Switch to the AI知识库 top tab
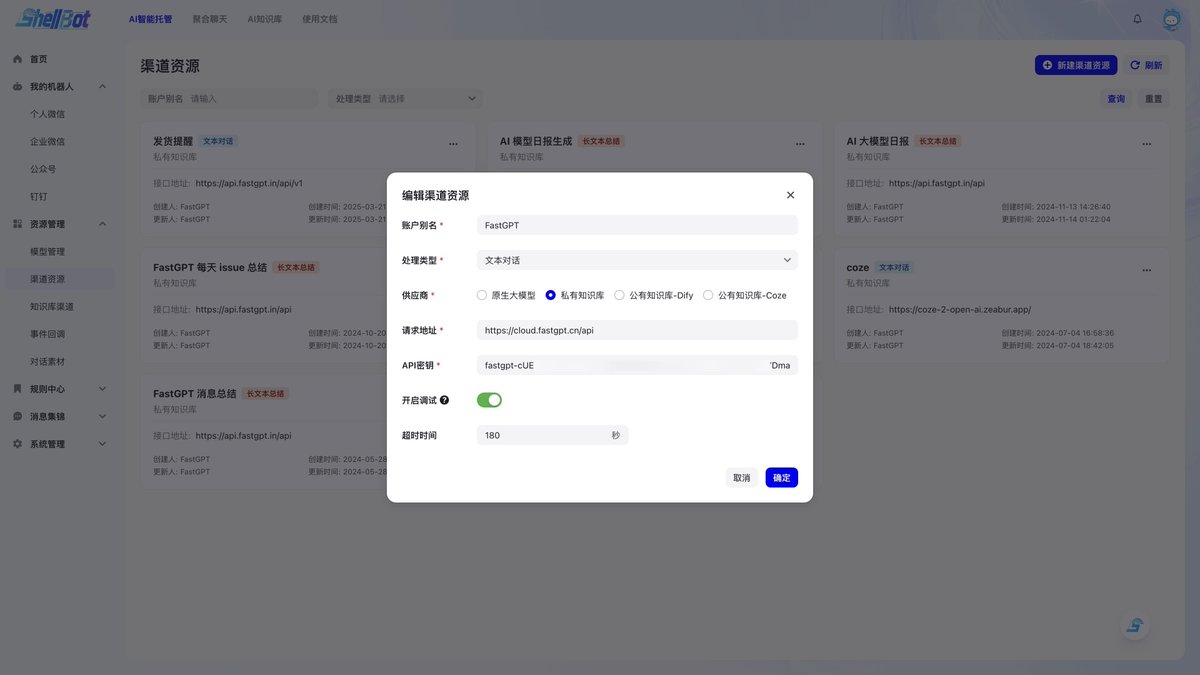The image size is (1200, 675). coord(265,19)
